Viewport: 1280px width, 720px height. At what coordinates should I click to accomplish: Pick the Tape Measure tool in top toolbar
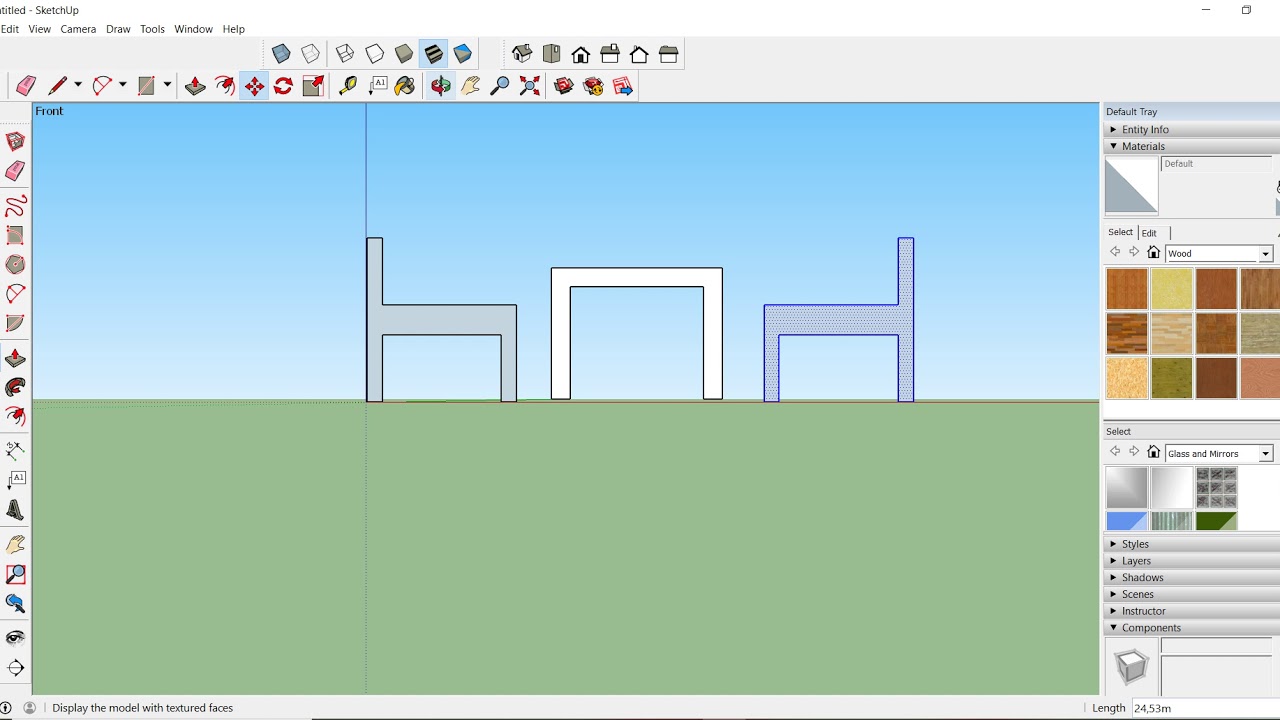click(348, 86)
